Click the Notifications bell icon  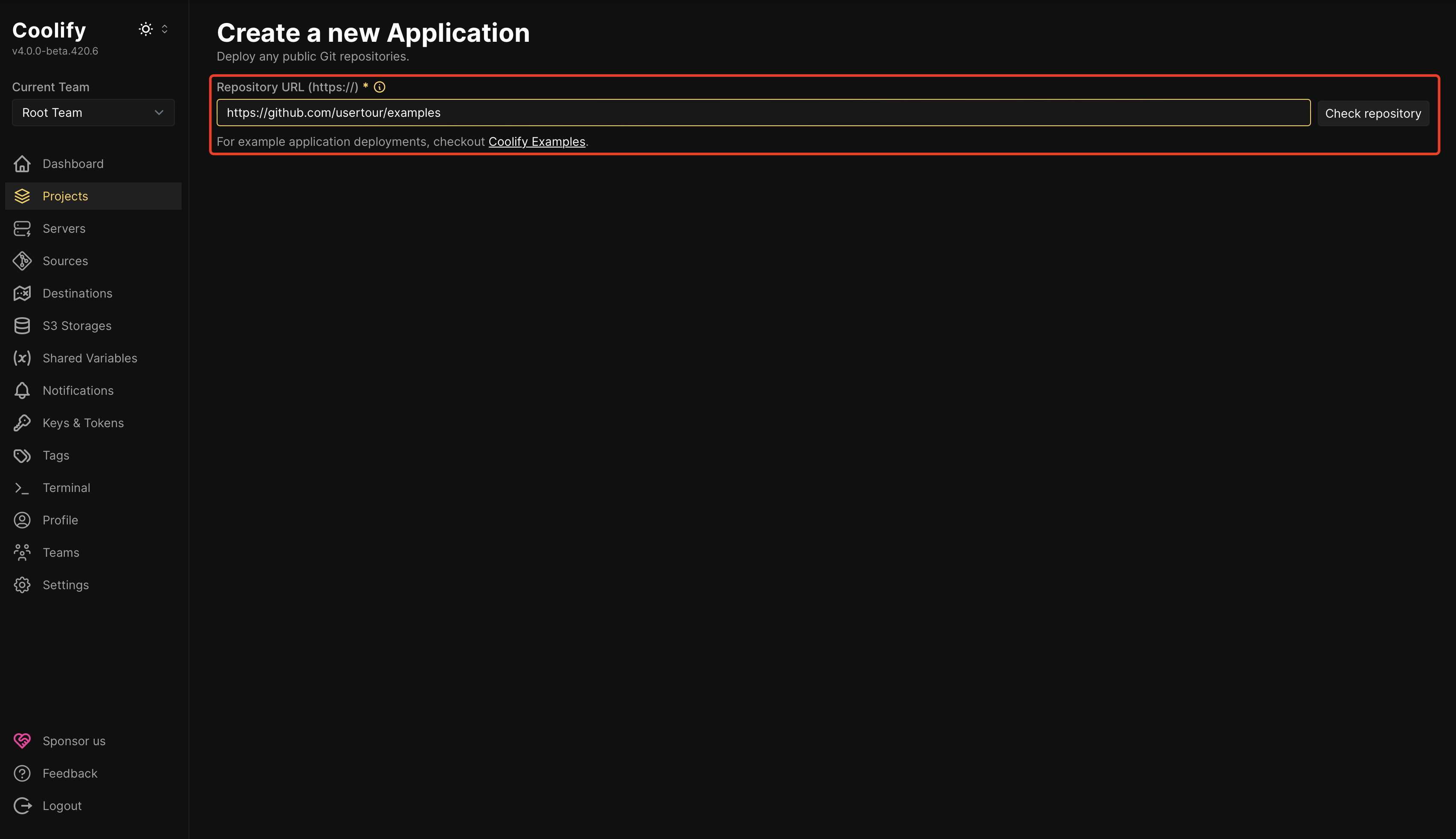coord(22,391)
